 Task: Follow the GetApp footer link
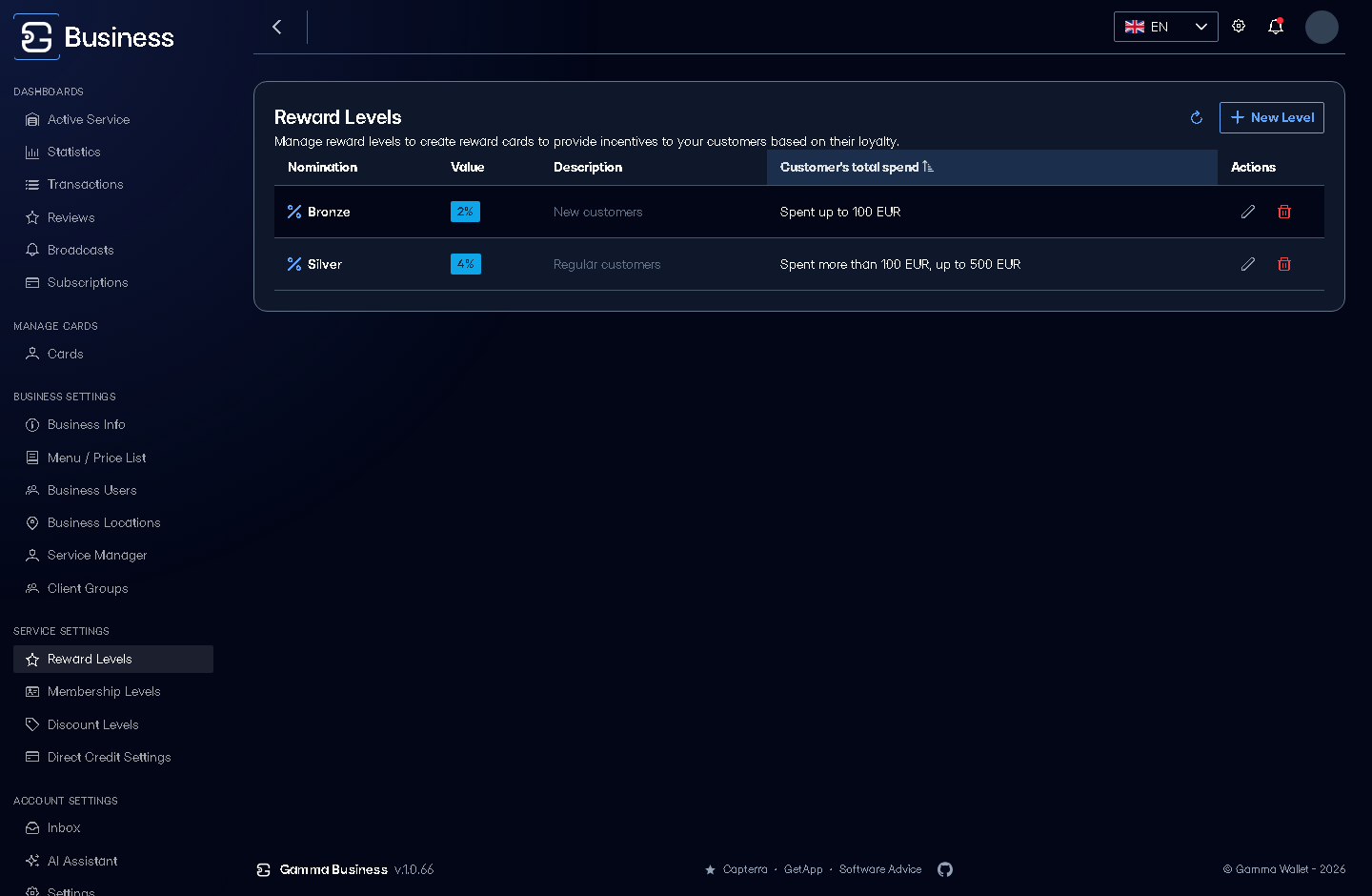point(803,869)
